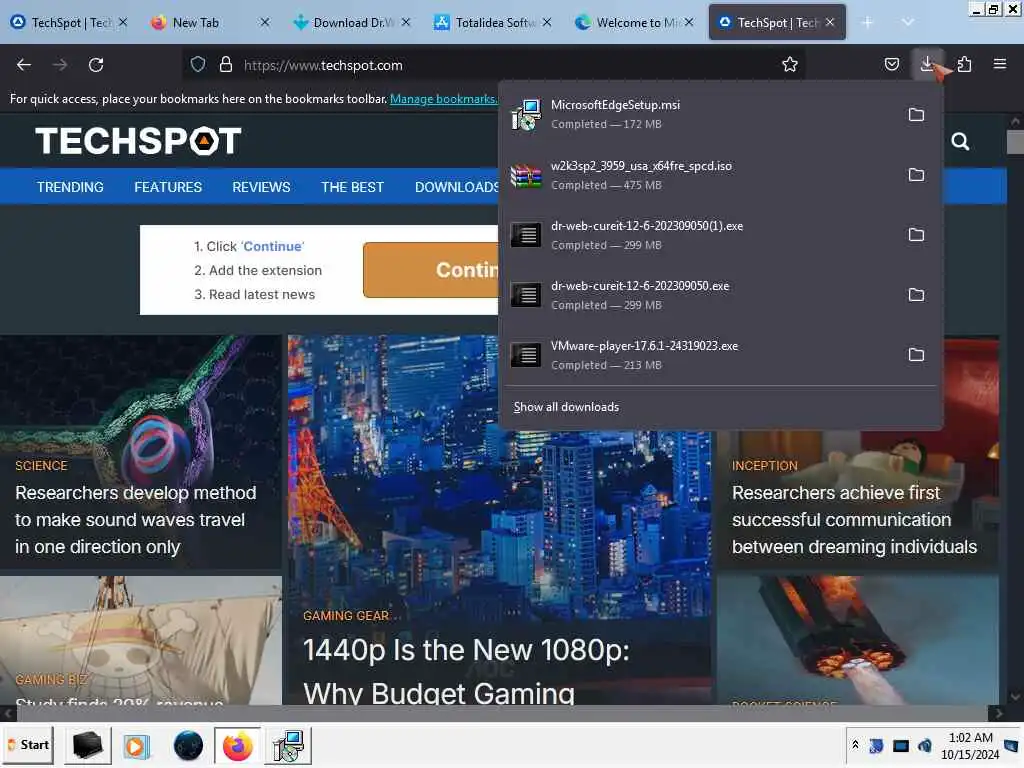Click the site padlock security icon
The image size is (1024, 768).
(226, 65)
